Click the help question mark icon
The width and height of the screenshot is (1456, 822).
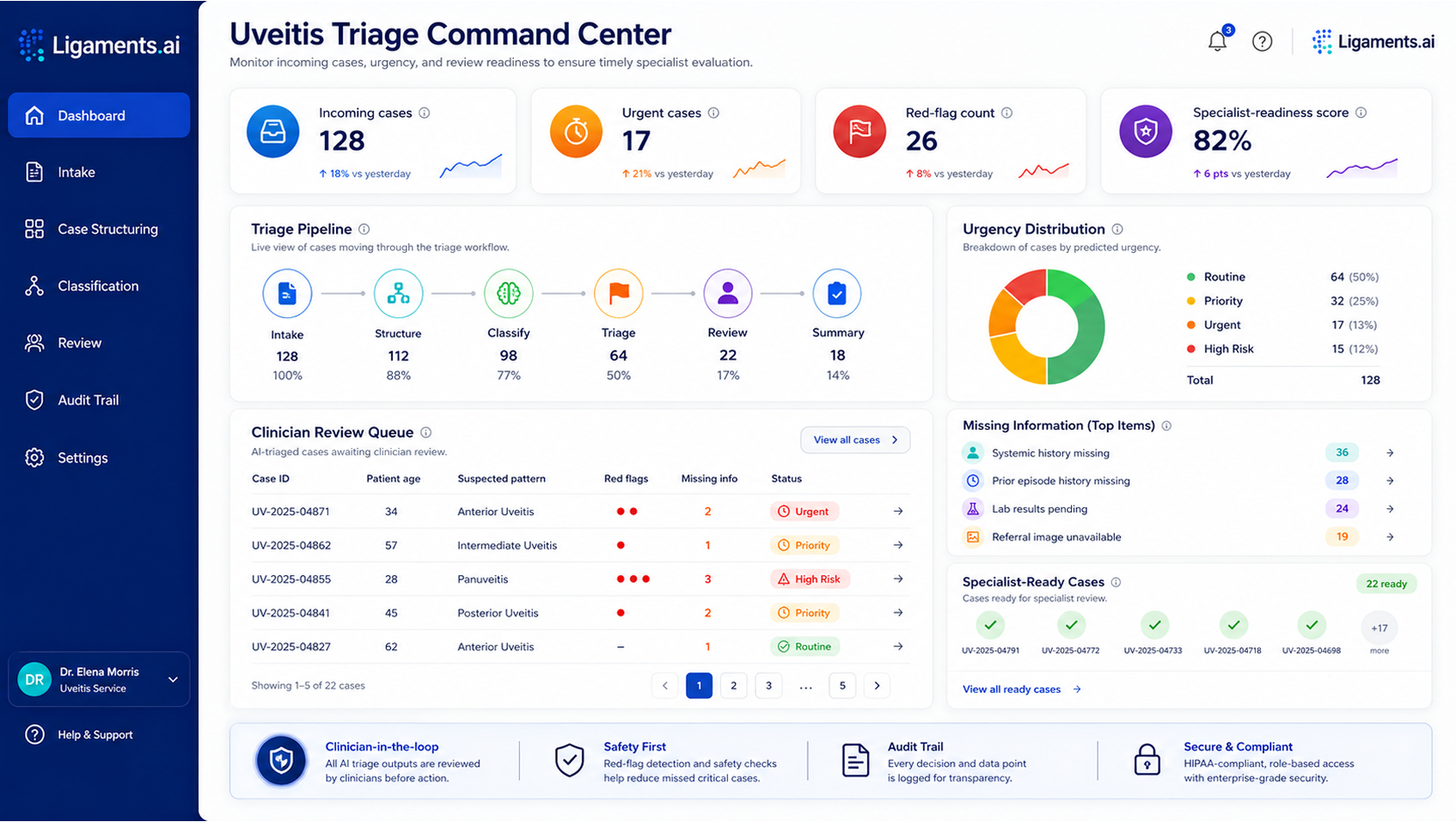tap(1262, 41)
